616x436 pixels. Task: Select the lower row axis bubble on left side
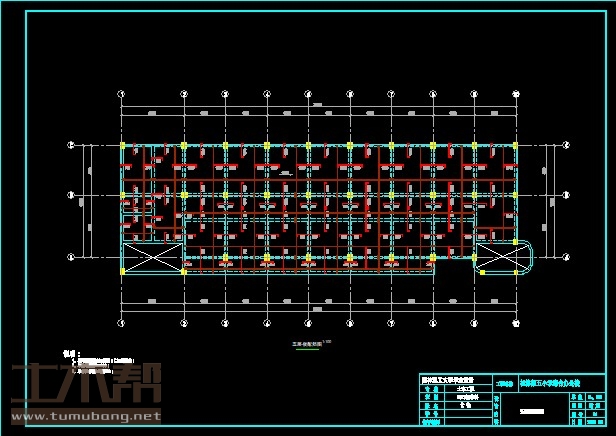(x=71, y=256)
